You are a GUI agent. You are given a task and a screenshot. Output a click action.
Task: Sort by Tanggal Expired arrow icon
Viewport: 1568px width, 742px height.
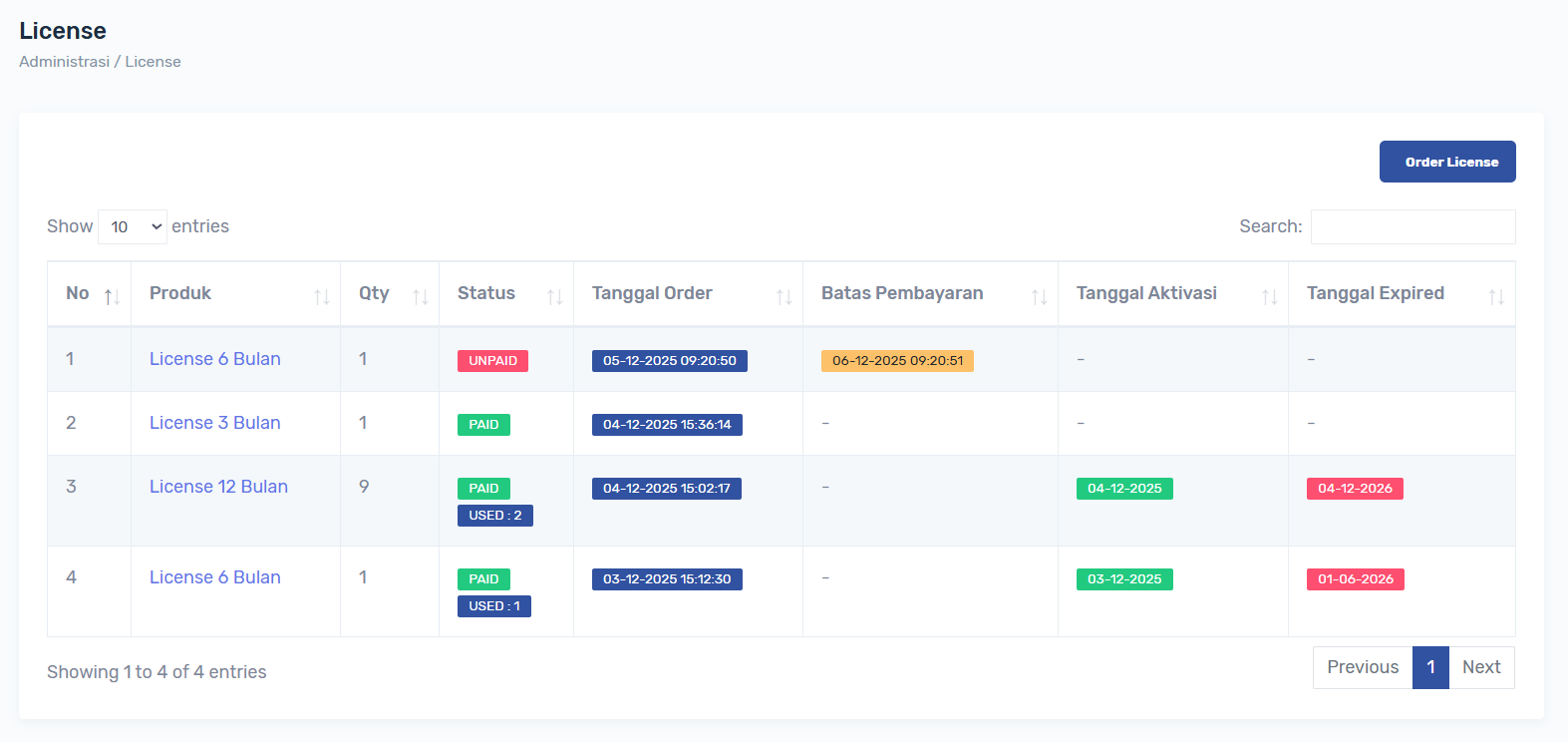[x=1495, y=296]
